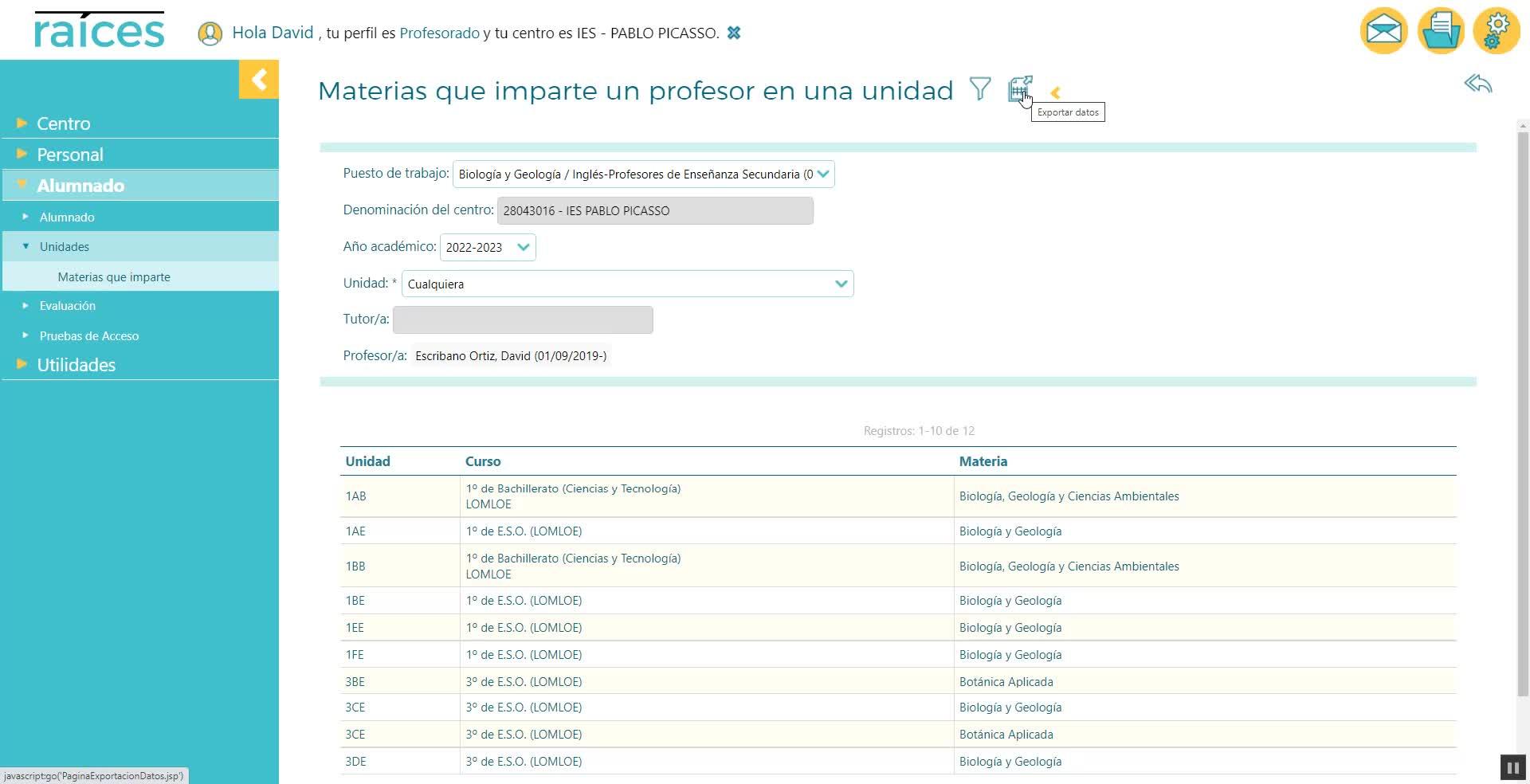
Task: Expand the Centro menu section
Action: click(64, 123)
